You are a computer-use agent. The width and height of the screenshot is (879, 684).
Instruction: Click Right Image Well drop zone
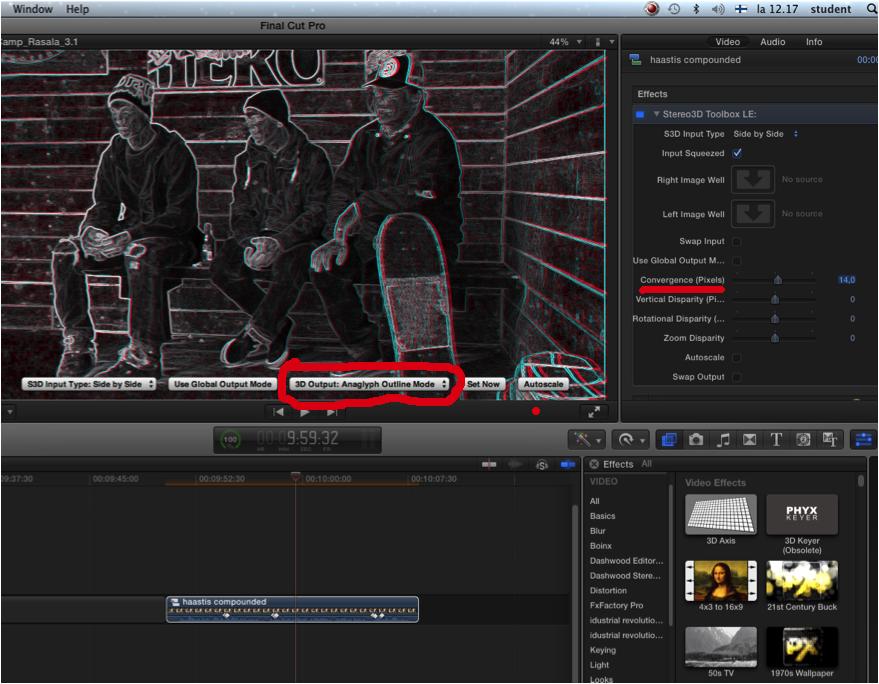click(753, 180)
